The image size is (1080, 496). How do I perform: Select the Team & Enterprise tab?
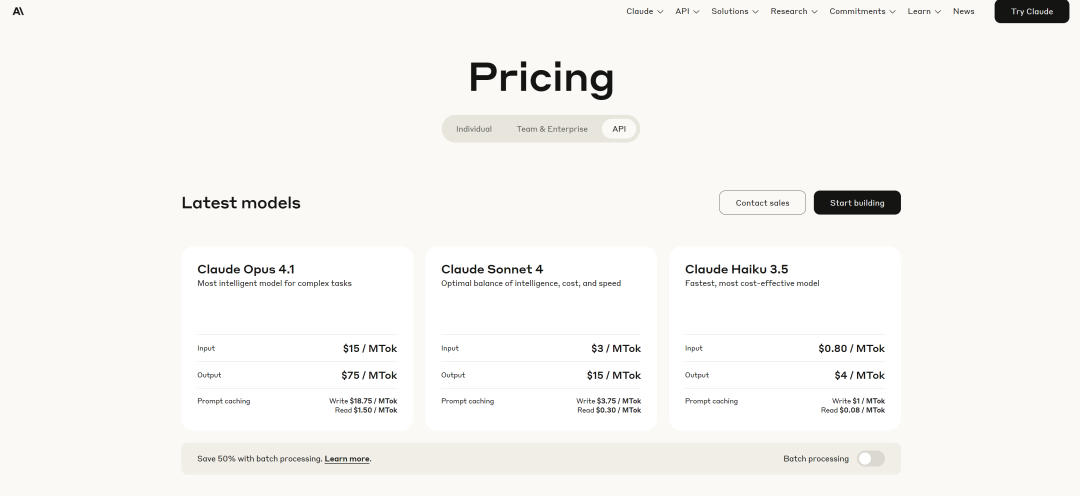pos(552,129)
